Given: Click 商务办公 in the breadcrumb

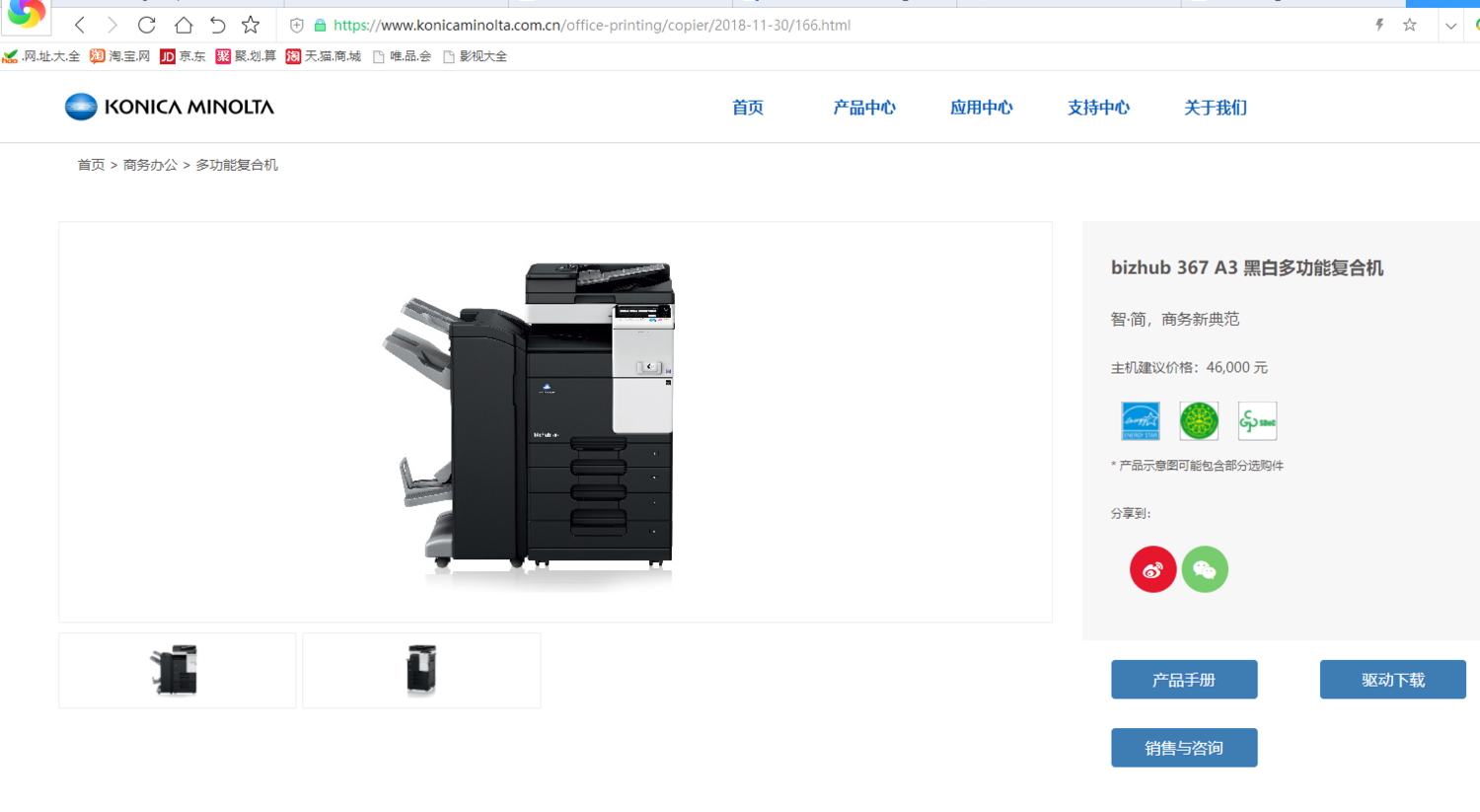Looking at the screenshot, I should [x=150, y=165].
